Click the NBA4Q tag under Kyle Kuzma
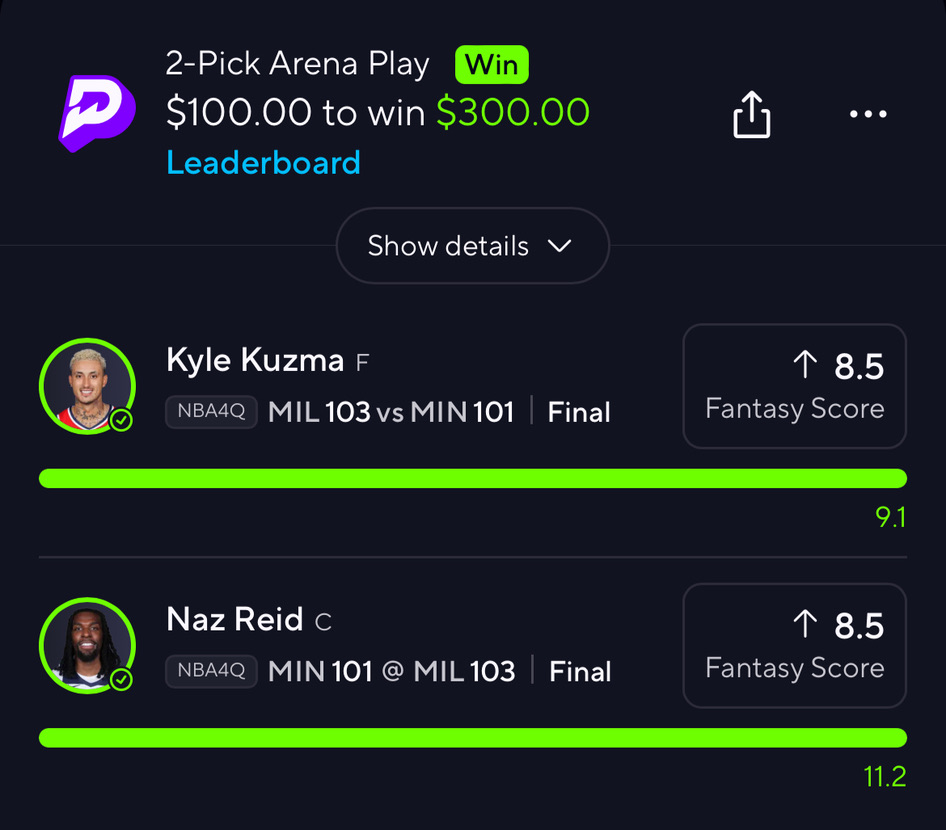The width and height of the screenshot is (946, 830). (211, 412)
